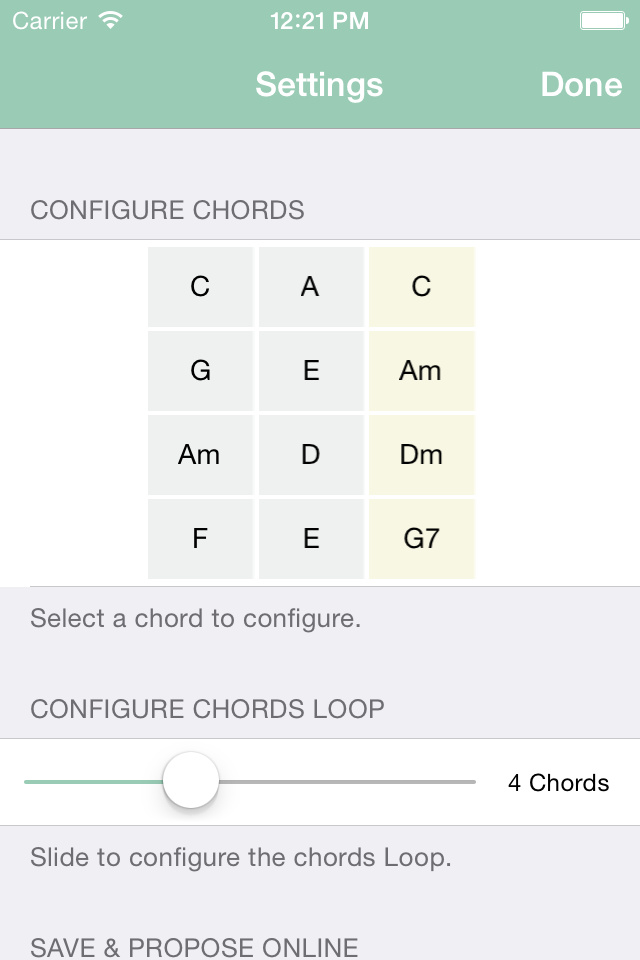Tap Done to close Settings
This screenshot has width=640, height=960.
coord(581,85)
